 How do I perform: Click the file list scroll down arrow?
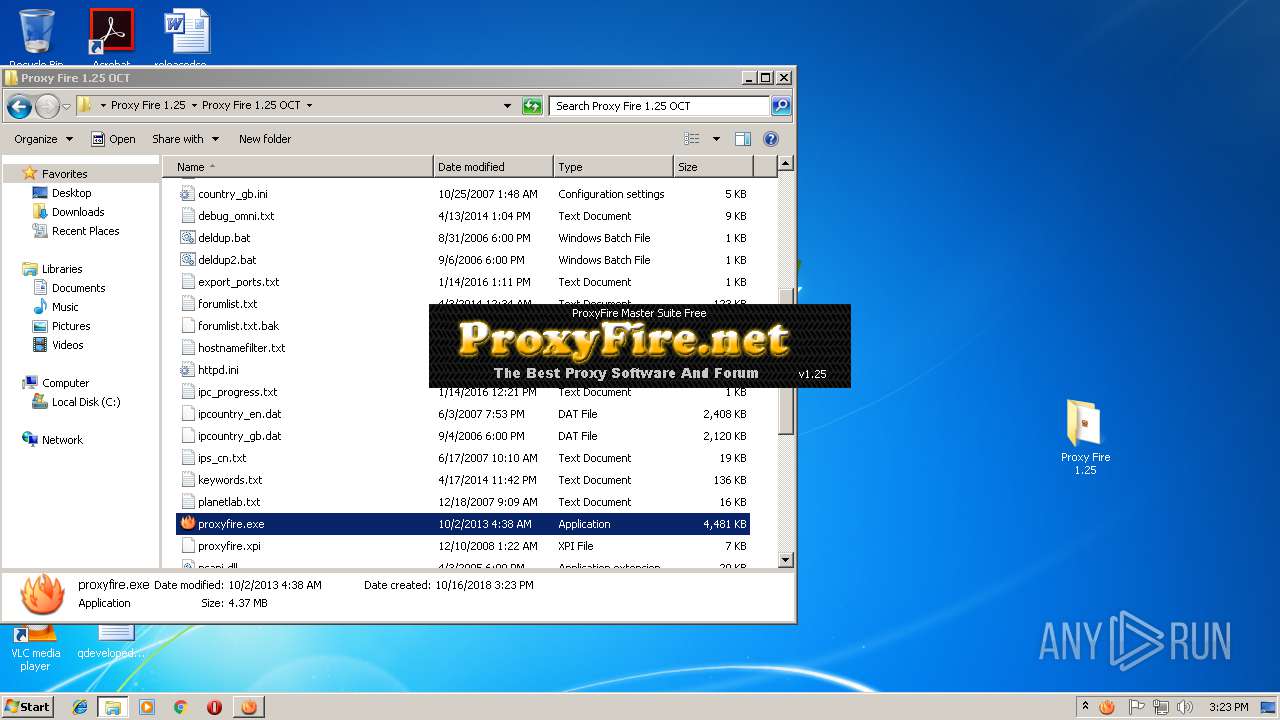786,560
